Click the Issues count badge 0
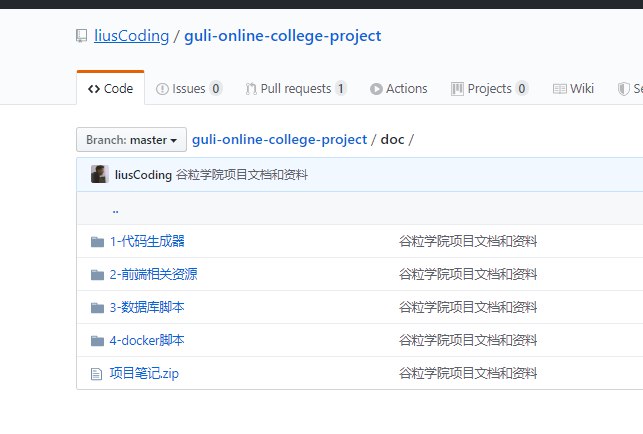Screen dimensions: 643x434 216,89
